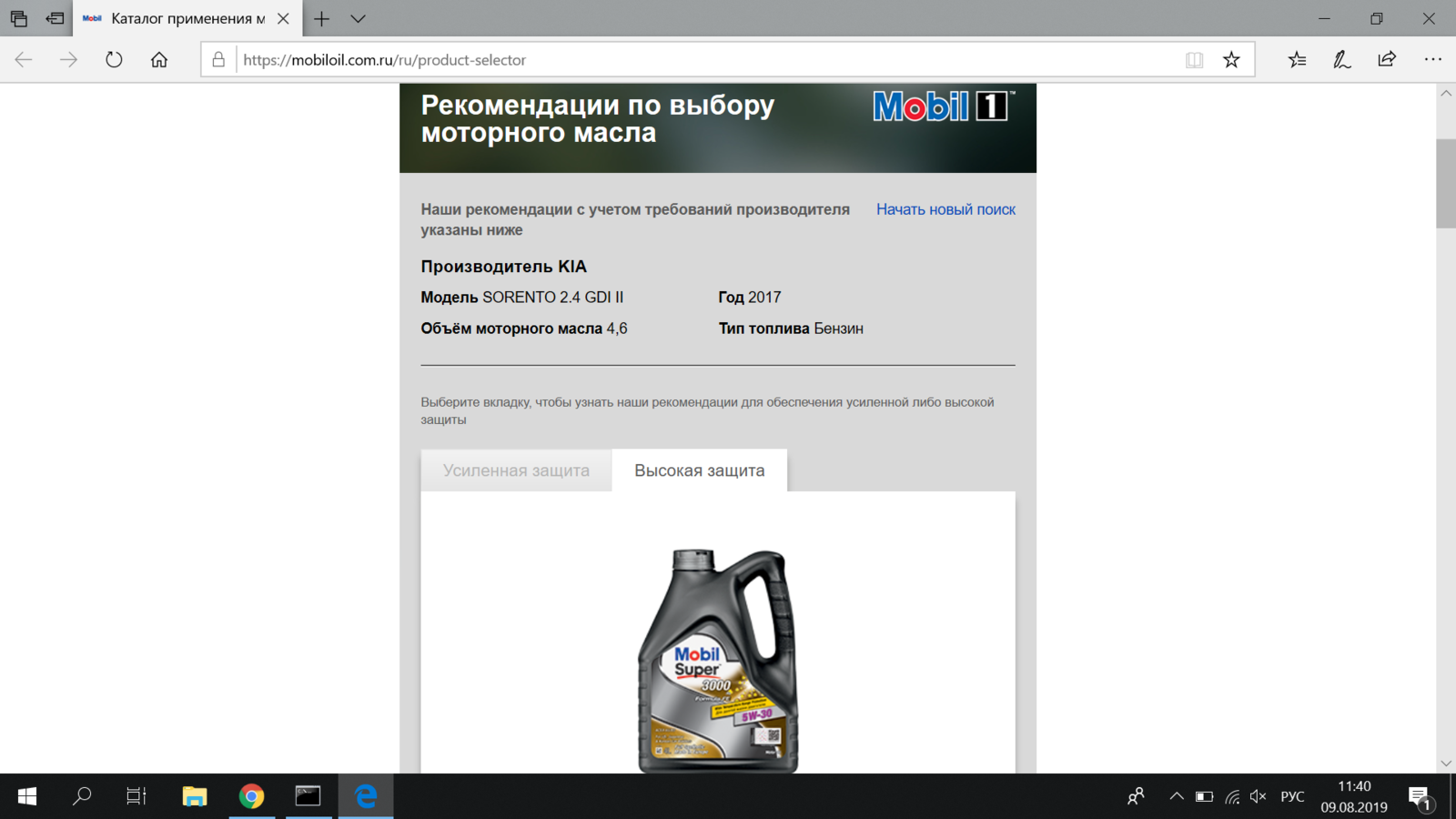This screenshot has width=1456, height=819.
Task: Click the text Год 2017
Action: tap(750, 298)
